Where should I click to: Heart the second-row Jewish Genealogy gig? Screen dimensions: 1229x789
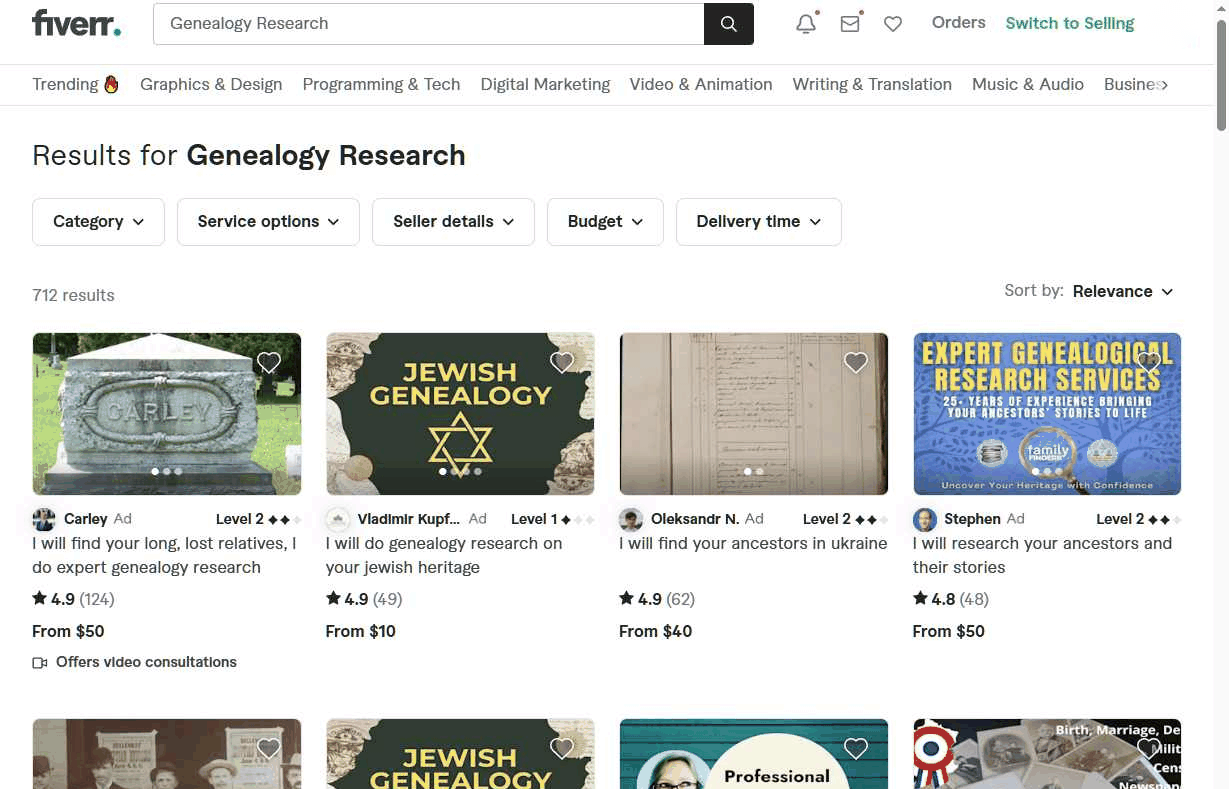pos(562,748)
